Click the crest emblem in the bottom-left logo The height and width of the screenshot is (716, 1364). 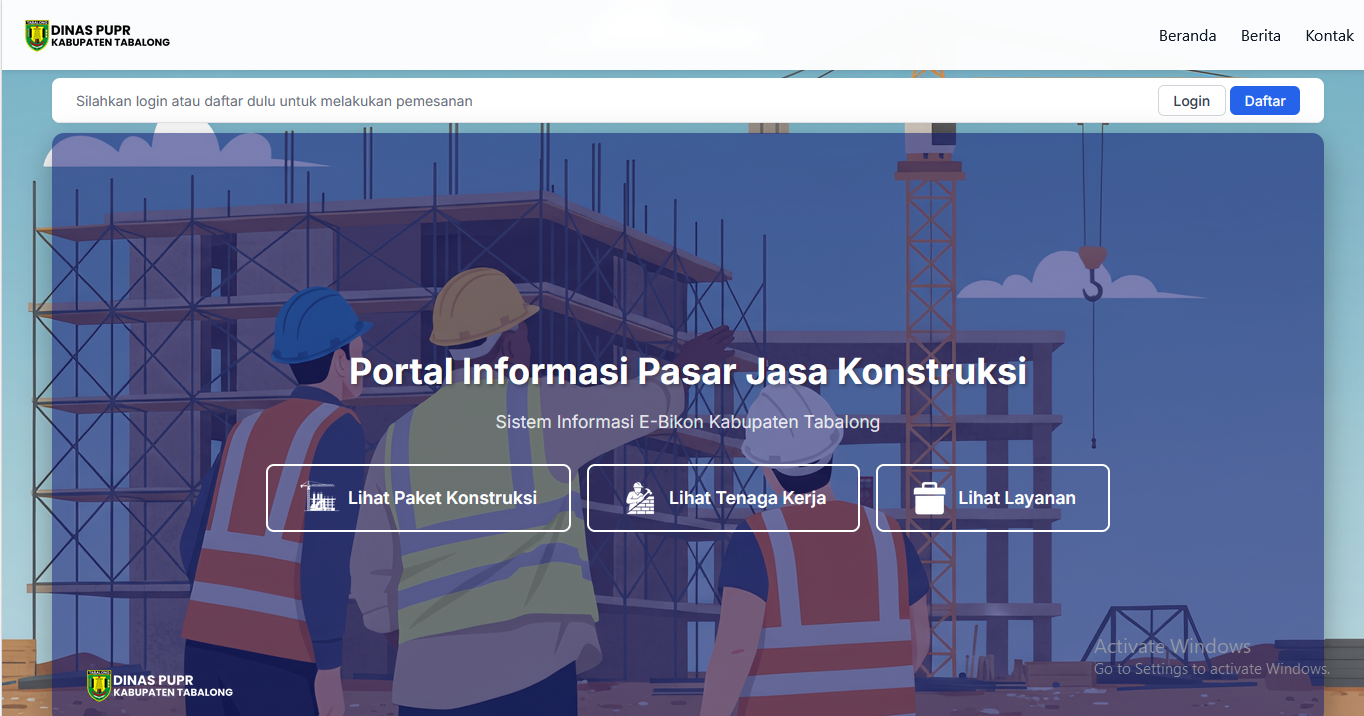[x=99, y=685]
